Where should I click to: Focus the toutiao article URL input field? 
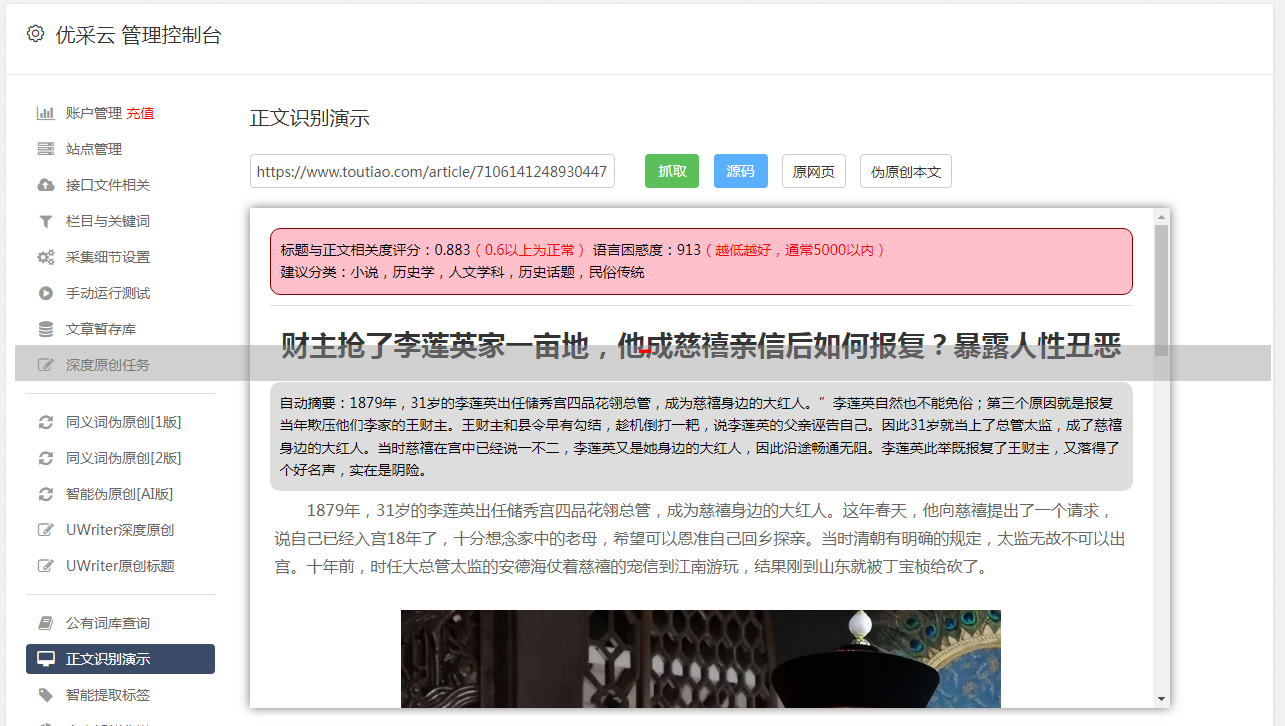tap(432, 171)
